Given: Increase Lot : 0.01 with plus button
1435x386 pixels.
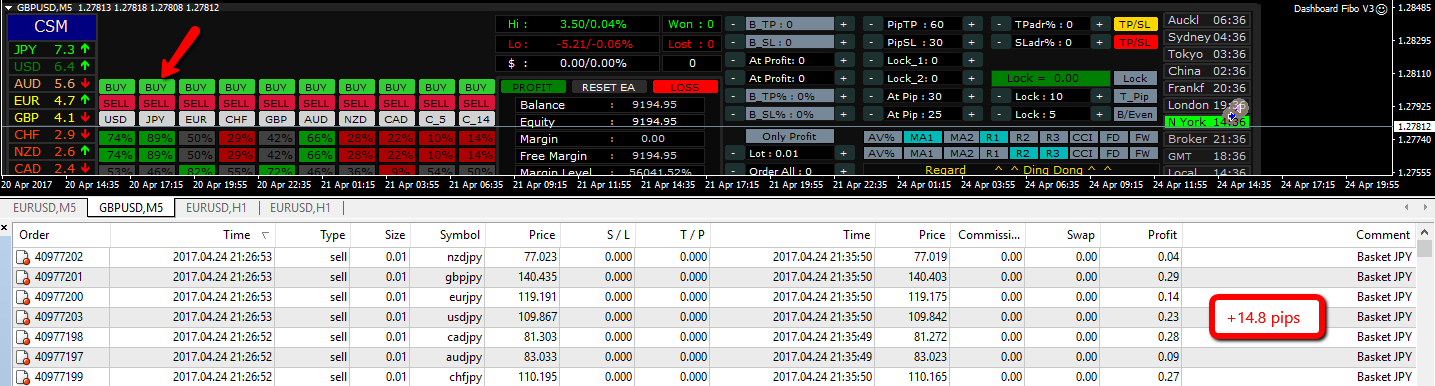Looking at the screenshot, I should tap(843, 152).
